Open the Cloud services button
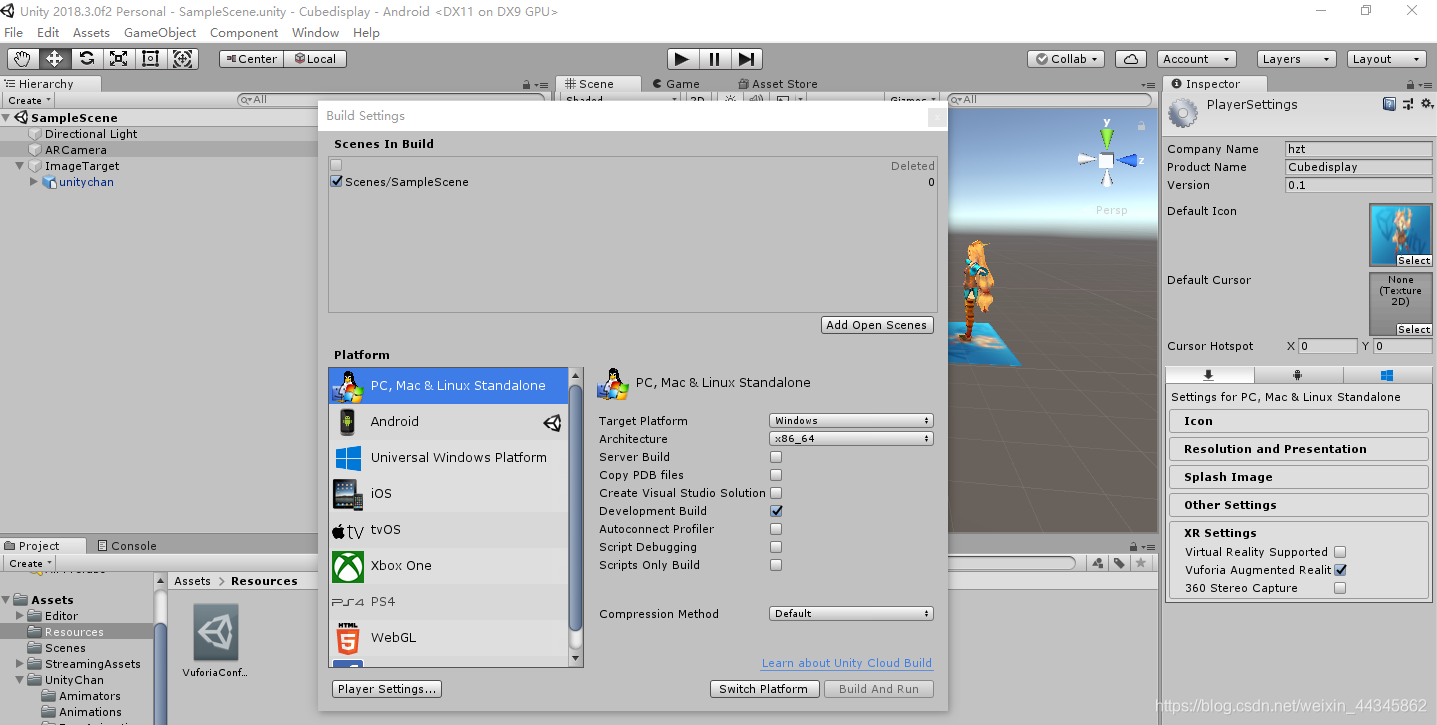 (x=1130, y=59)
